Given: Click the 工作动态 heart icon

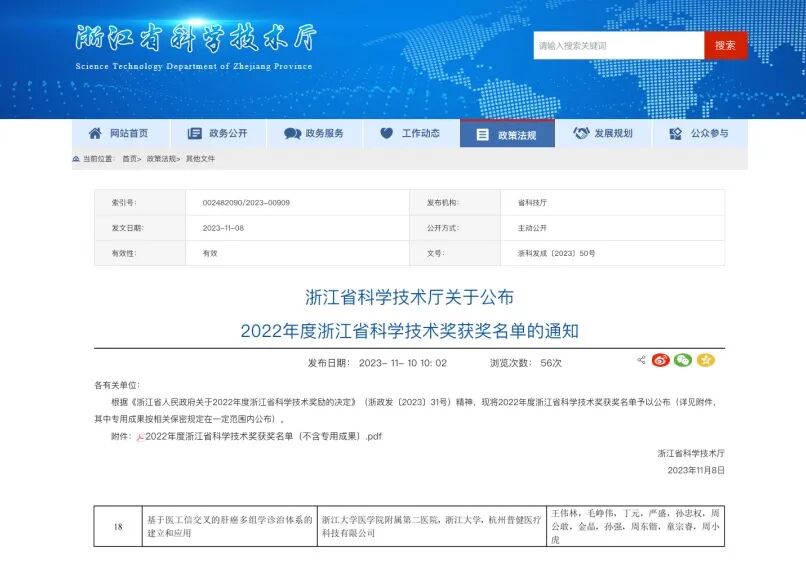Looking at the screenshot, I should point(389,133).
